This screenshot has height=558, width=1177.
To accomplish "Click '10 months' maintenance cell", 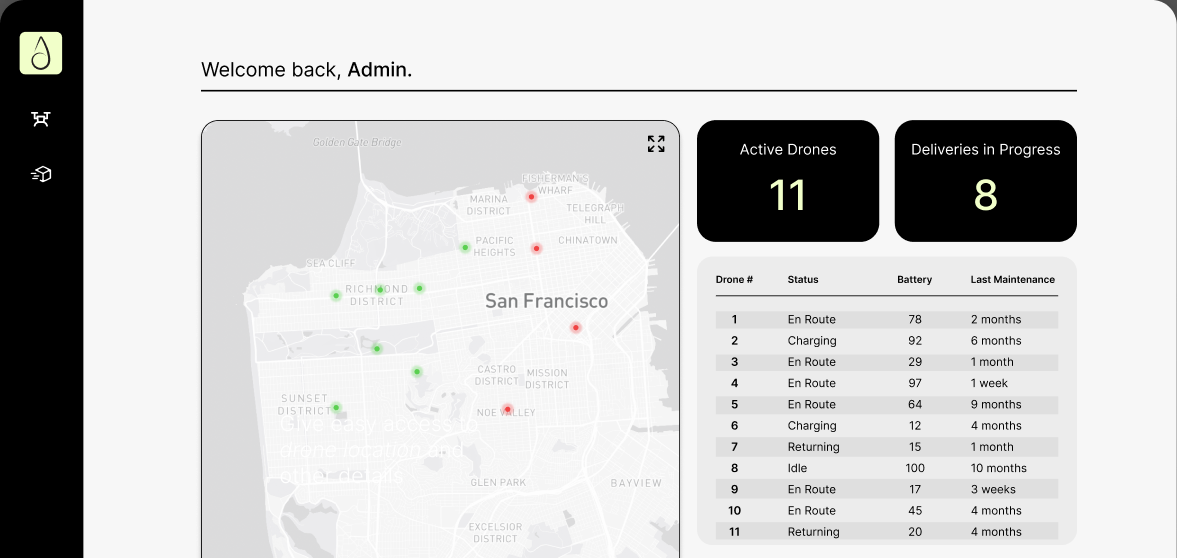I will [998, 468].
